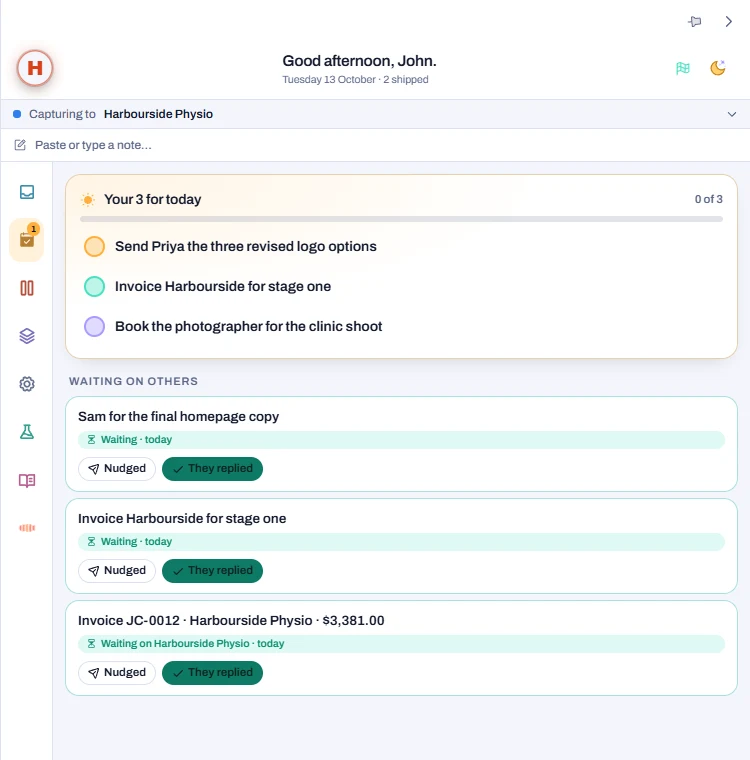Click the pin icon at top
This screenshot has width=750, height=760.
pyautogui.click(x=695, y=21)
